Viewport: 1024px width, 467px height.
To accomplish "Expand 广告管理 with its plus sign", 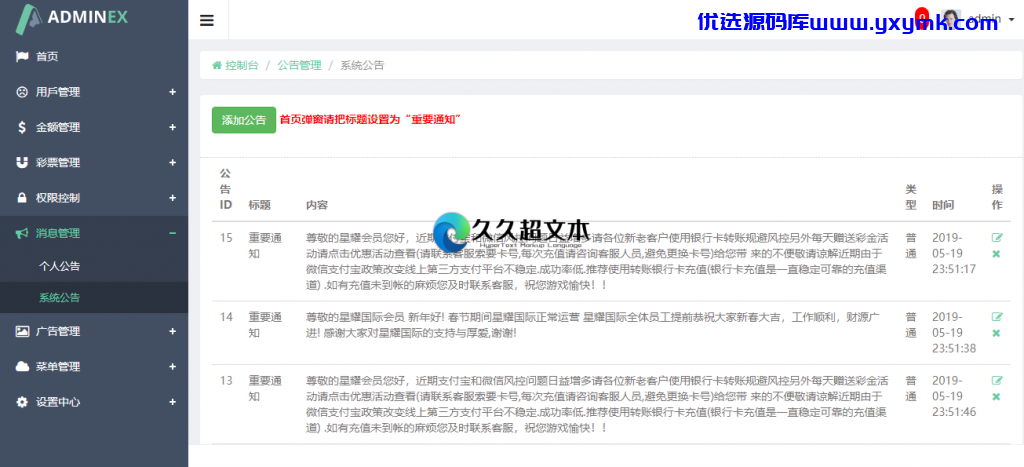I will click(x=172, y=331).
